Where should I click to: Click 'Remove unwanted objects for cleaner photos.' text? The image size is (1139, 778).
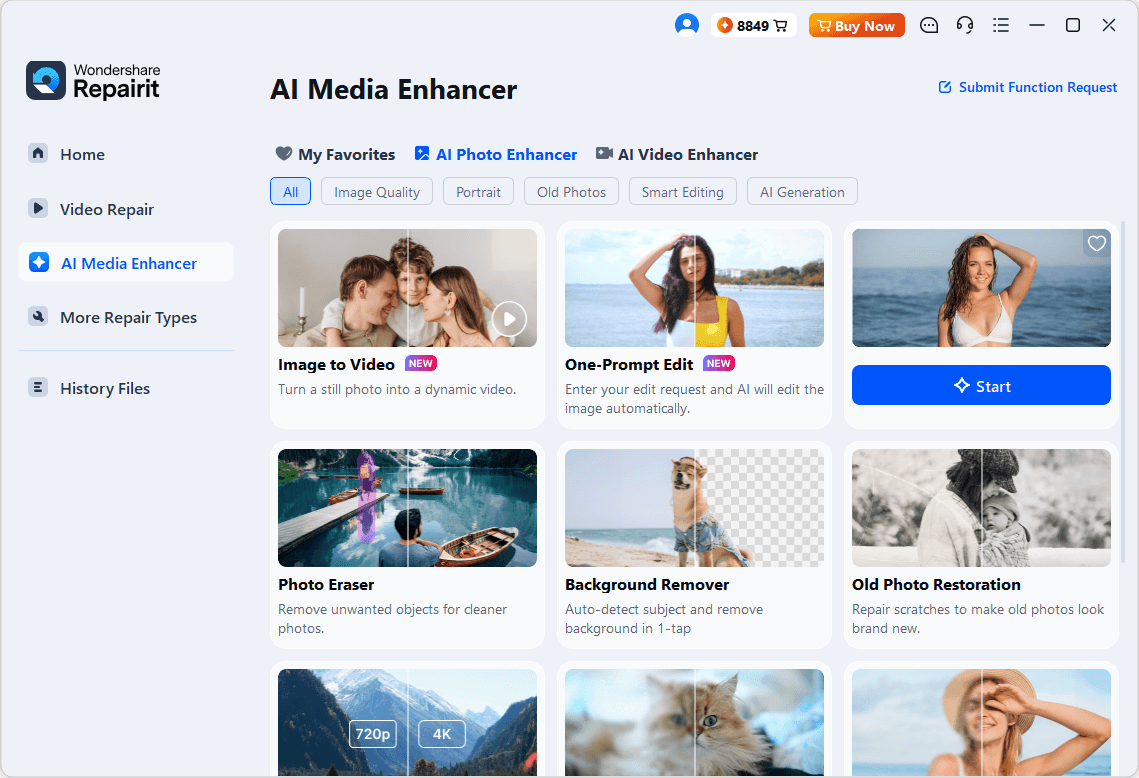tap(392, 619)
